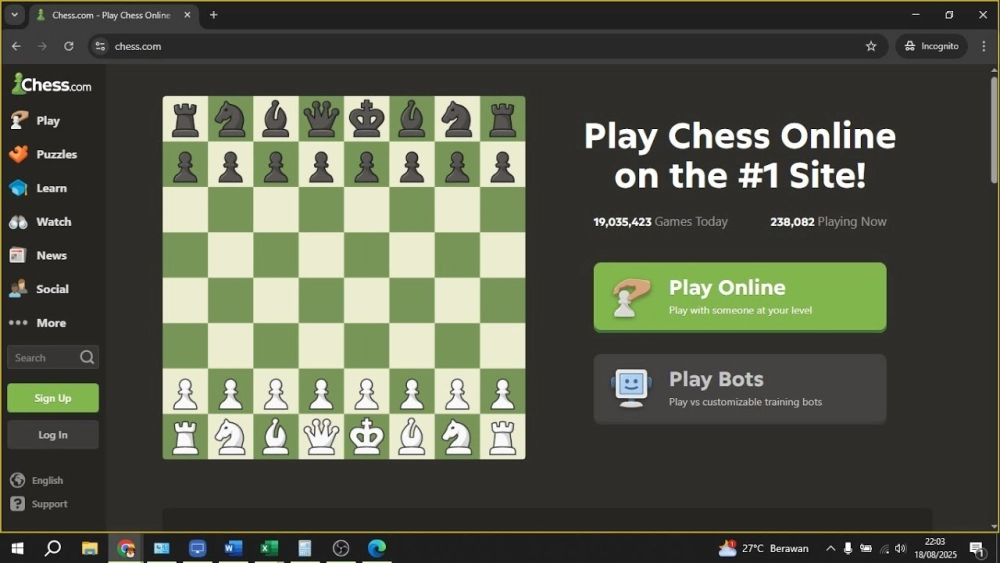1000x563 pixels.
Task: Open the Puzzles section
Action: pos(55,154)
